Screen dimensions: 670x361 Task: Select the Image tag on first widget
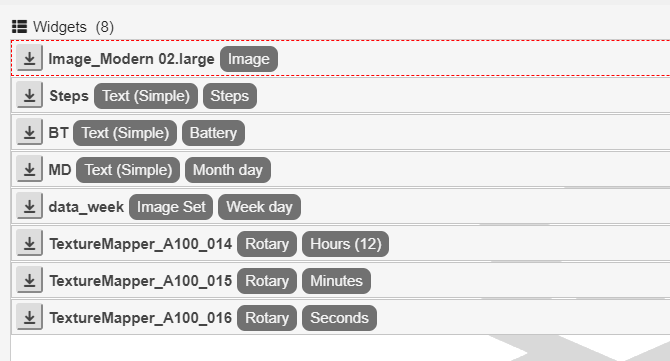pyautogui.click(x=249, y=59)
